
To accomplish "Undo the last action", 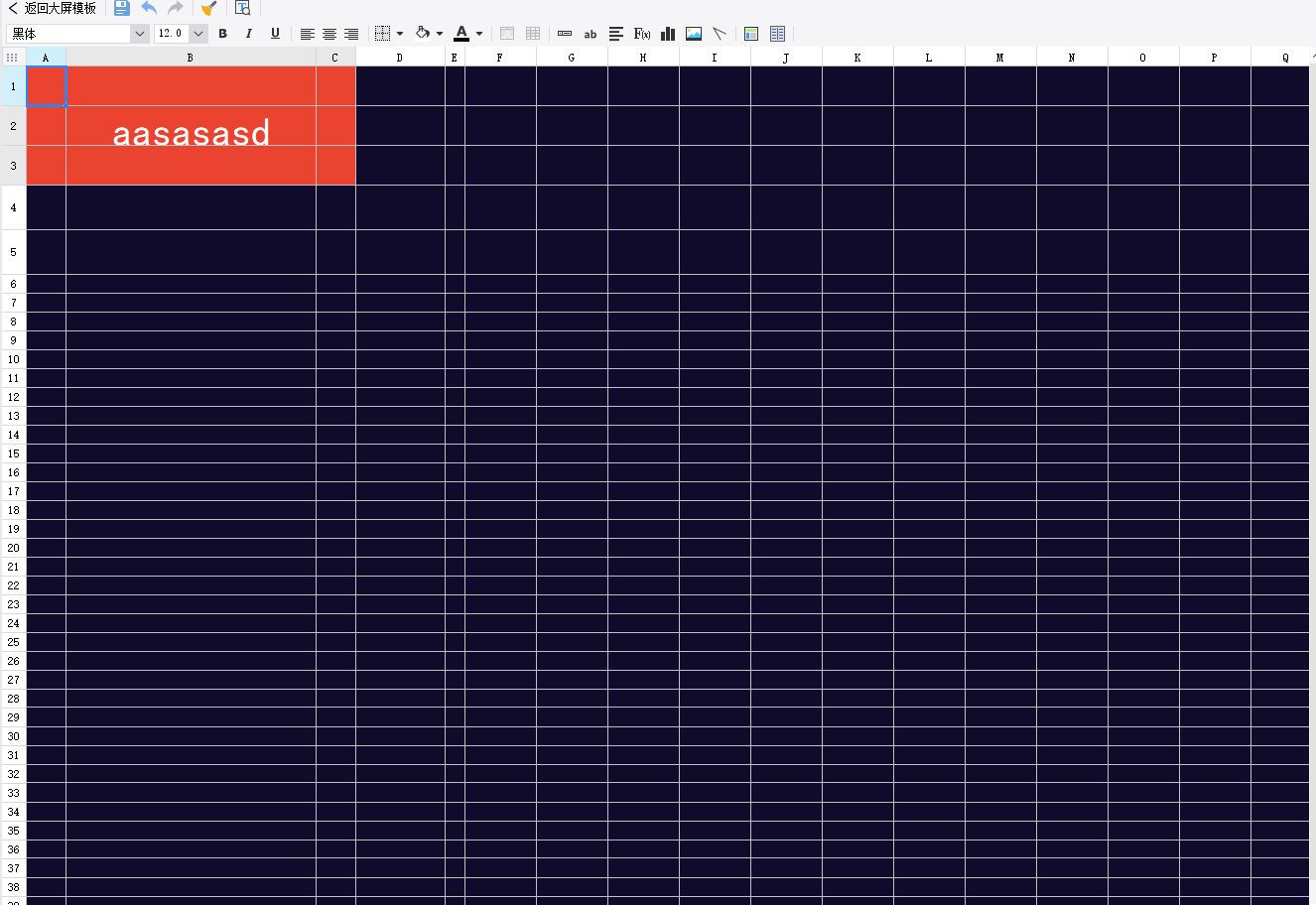I will coord(149,8).
